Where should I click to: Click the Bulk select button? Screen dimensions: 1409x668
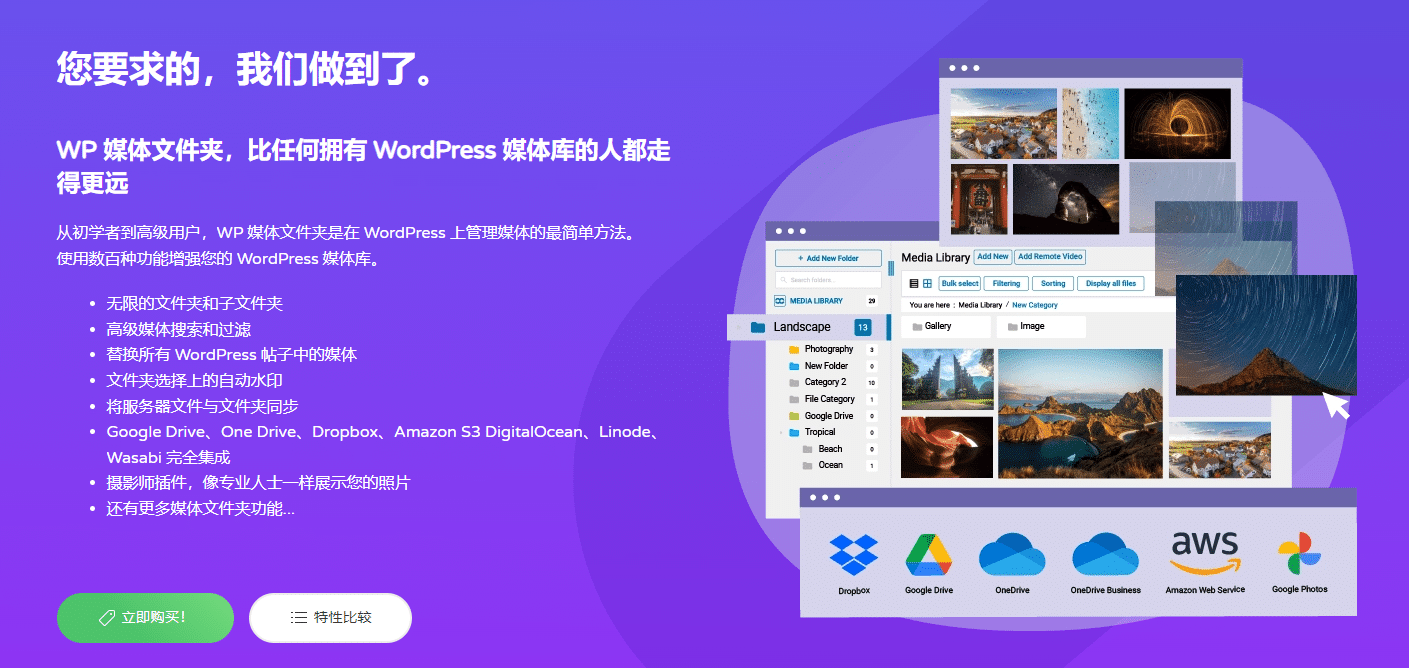point(959,284)
